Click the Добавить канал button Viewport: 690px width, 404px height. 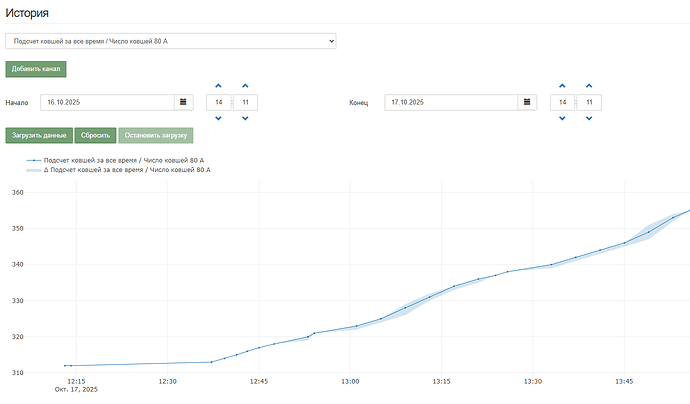tap(36, 69)
